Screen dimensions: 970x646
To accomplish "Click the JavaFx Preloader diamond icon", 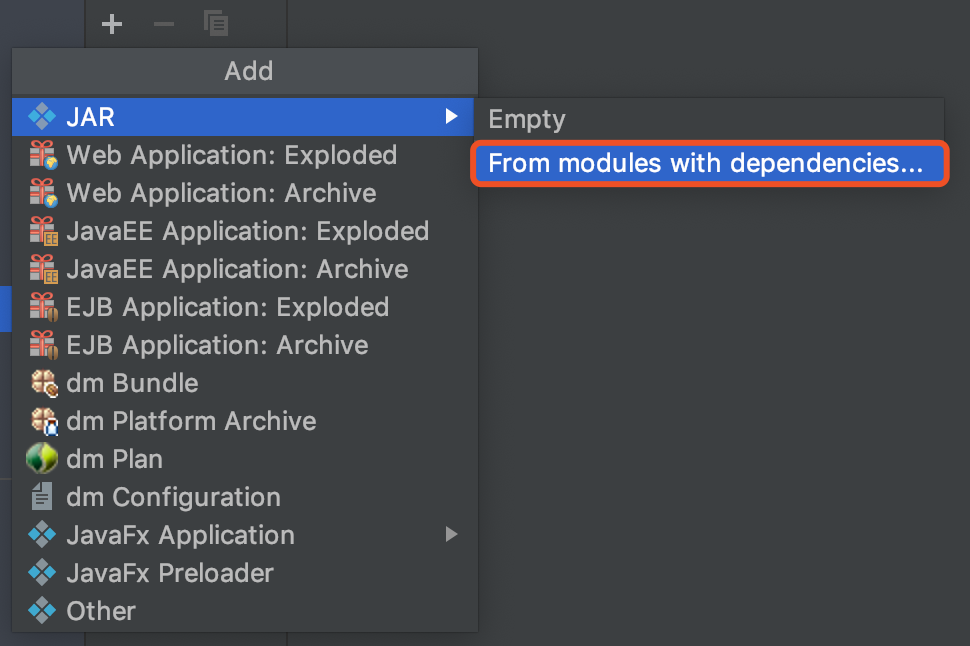I will click(x=42, y=573).
